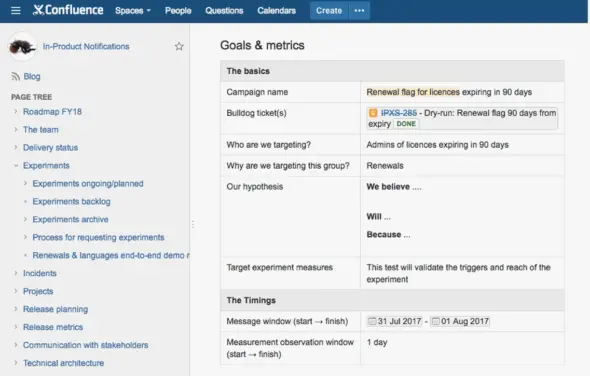Open Roadmap FY18 page
This screenshot has width=590, height=376.
[x=52, y=111]
